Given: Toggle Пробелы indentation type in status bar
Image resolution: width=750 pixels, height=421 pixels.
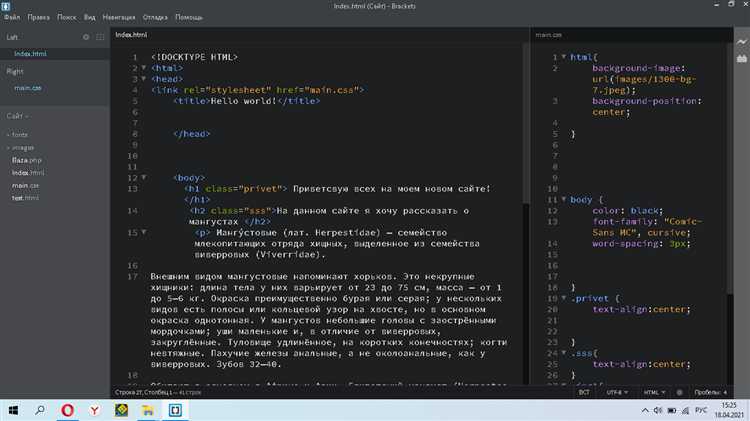Looking at the screenshot, I should click(709, 392).
